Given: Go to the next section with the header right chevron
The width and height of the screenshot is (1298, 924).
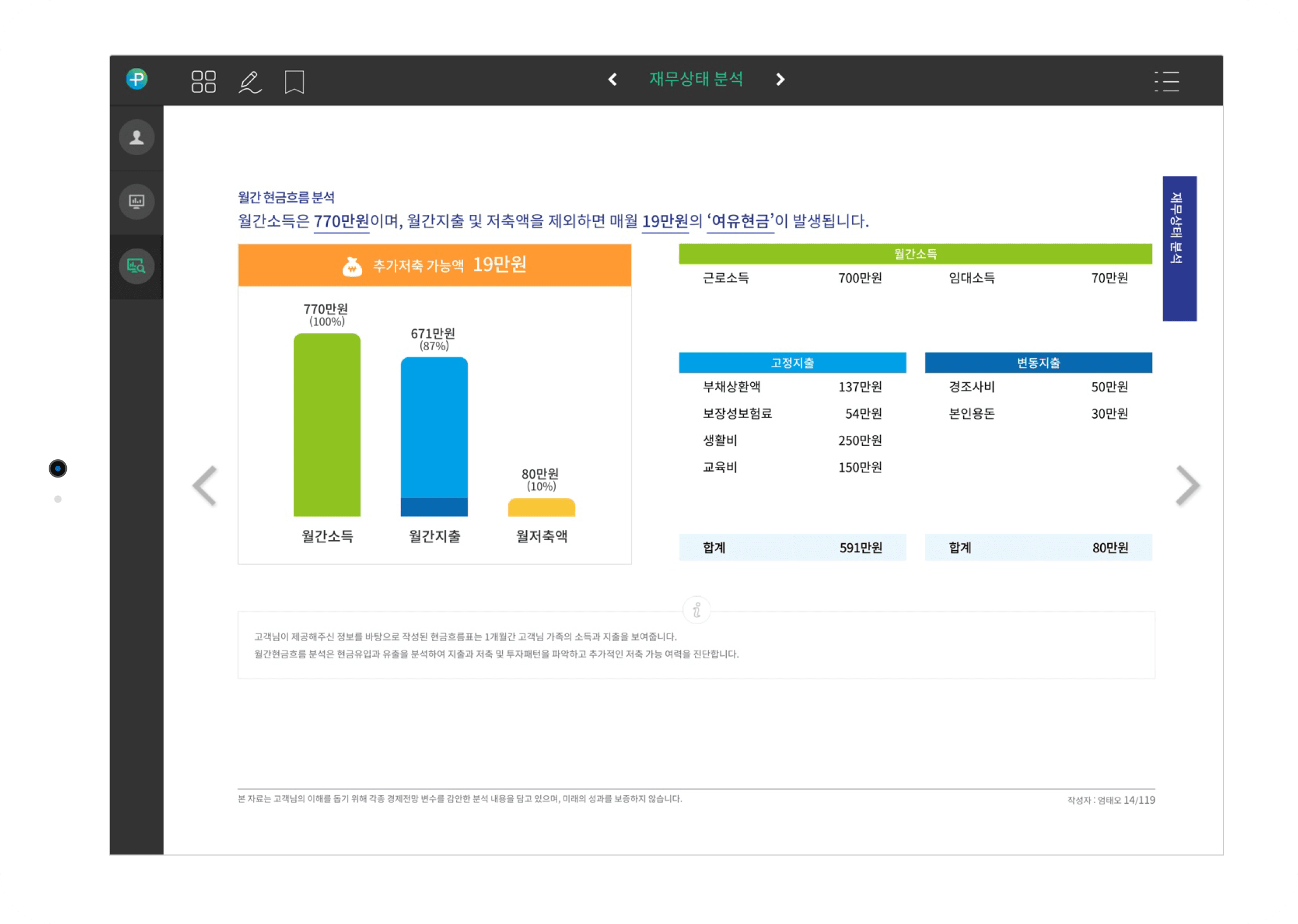Looking at the screenshot, I should pos(780,79).
